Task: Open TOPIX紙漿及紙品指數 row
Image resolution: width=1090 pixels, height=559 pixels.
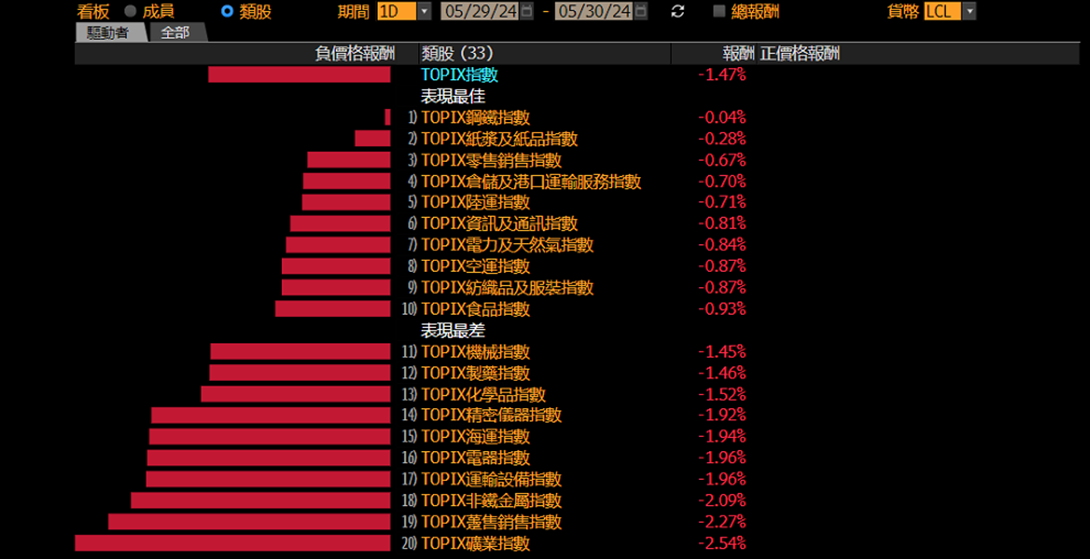Action: 499,138
